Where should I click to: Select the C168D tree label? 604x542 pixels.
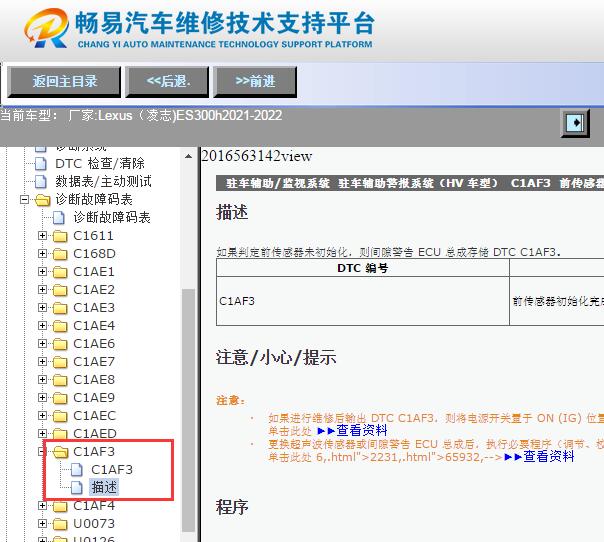(x=94, y=253)
